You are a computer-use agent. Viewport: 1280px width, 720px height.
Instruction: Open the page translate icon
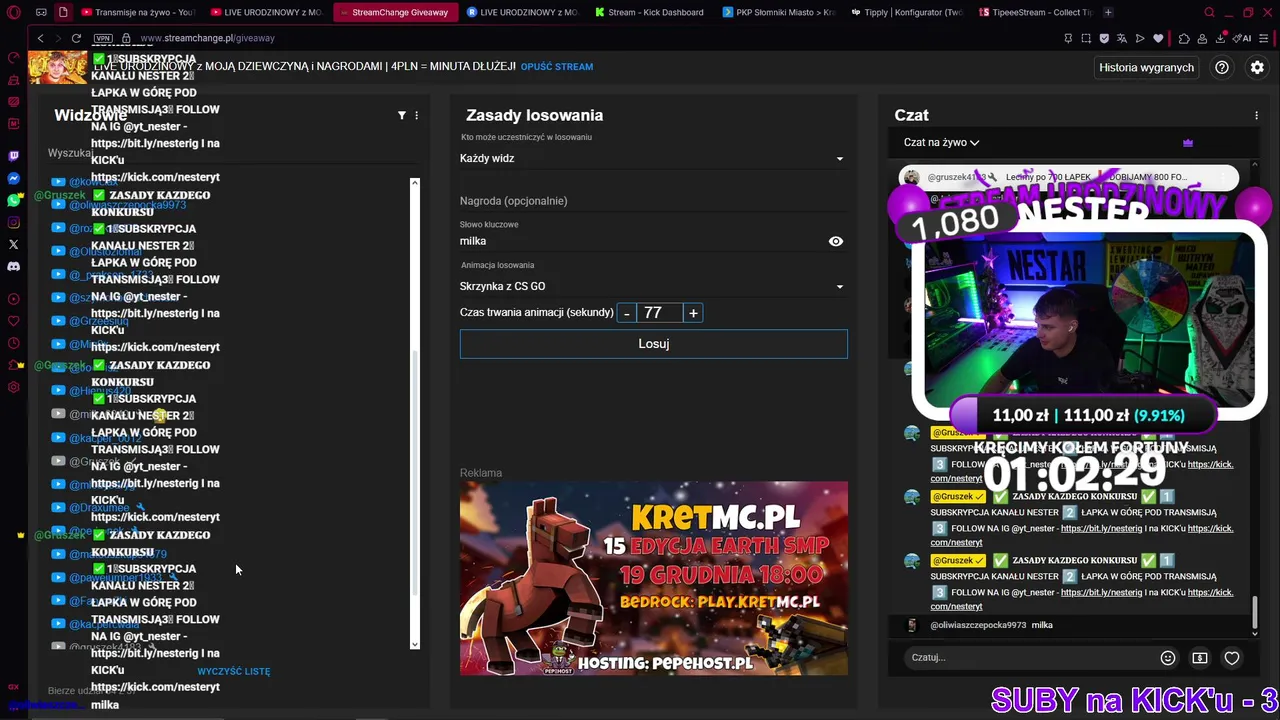1122,38
